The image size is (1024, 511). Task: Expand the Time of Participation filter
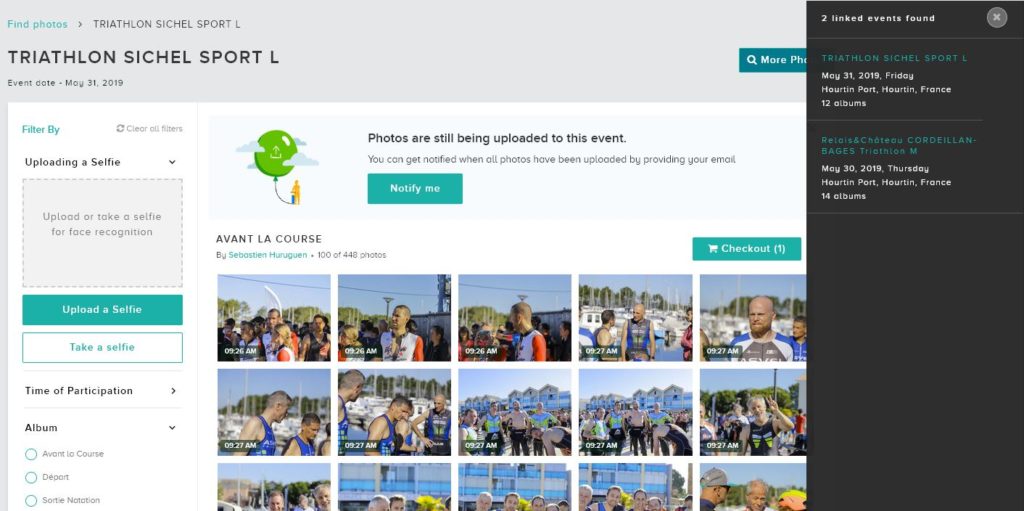pyautogui.click(x=173, y=391)
